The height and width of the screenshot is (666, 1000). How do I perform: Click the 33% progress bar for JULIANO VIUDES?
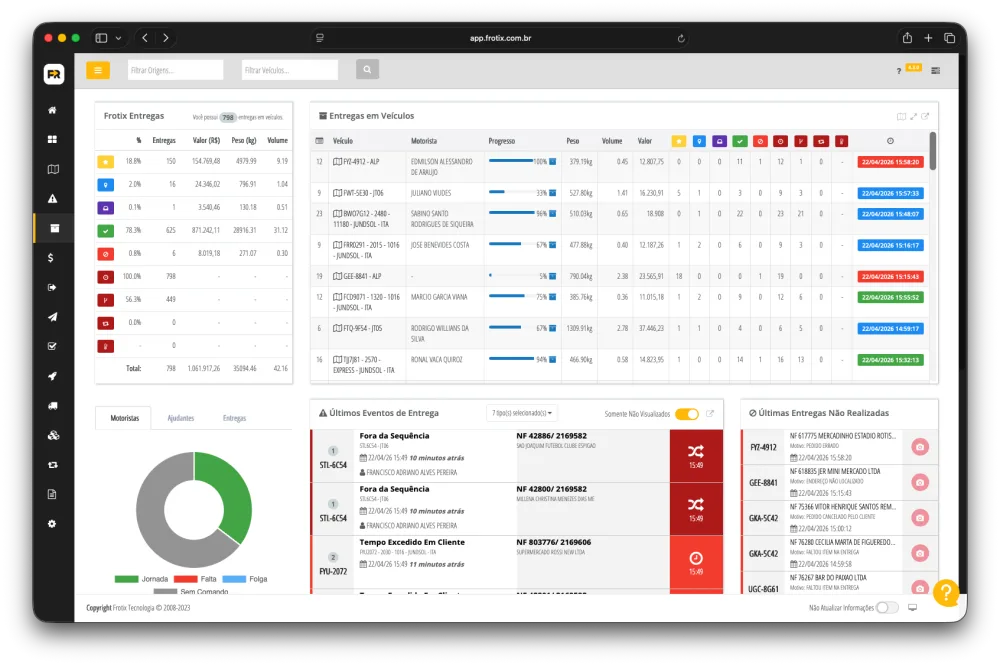point(511,192)
